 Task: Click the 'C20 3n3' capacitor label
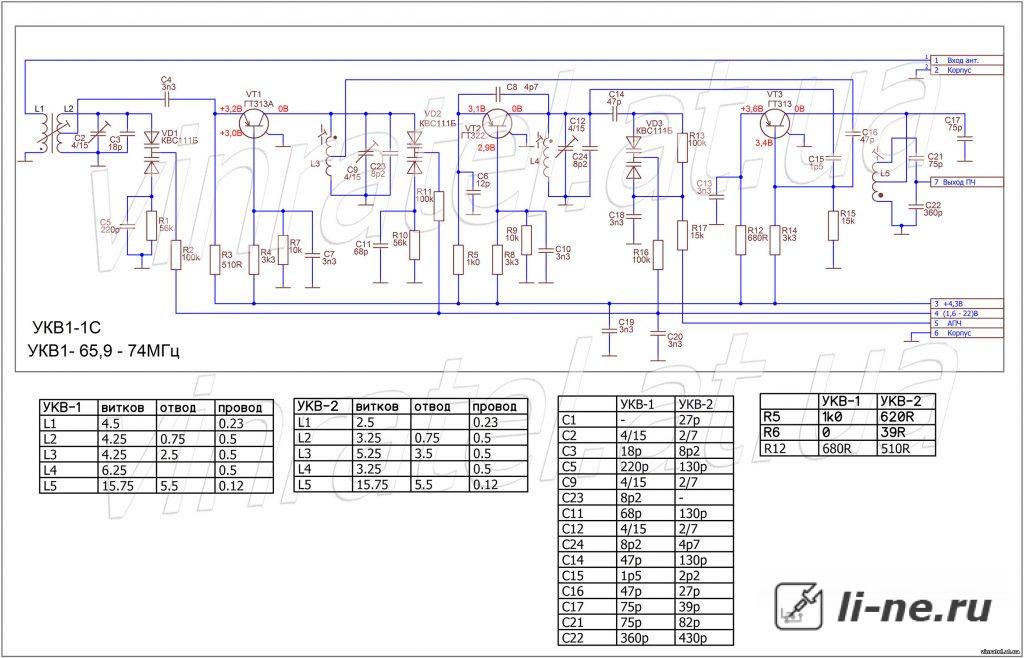674,339
